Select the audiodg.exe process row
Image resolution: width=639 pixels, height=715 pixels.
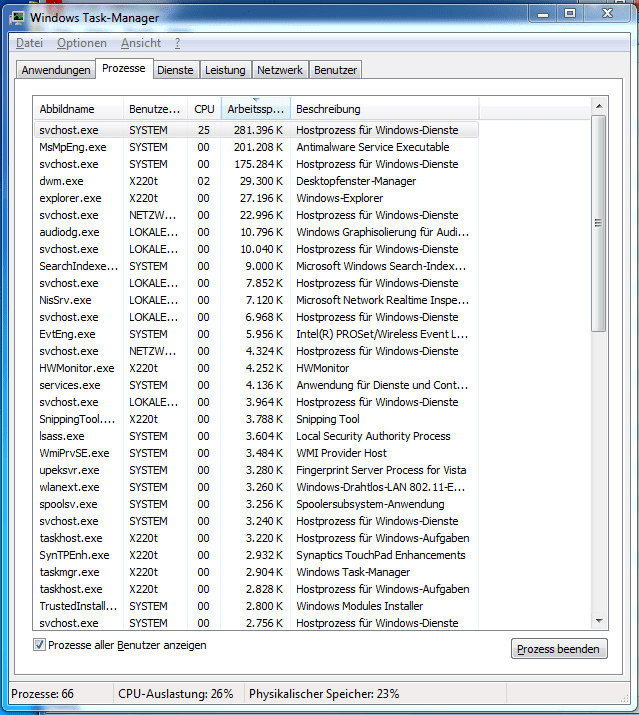(256, 232)
